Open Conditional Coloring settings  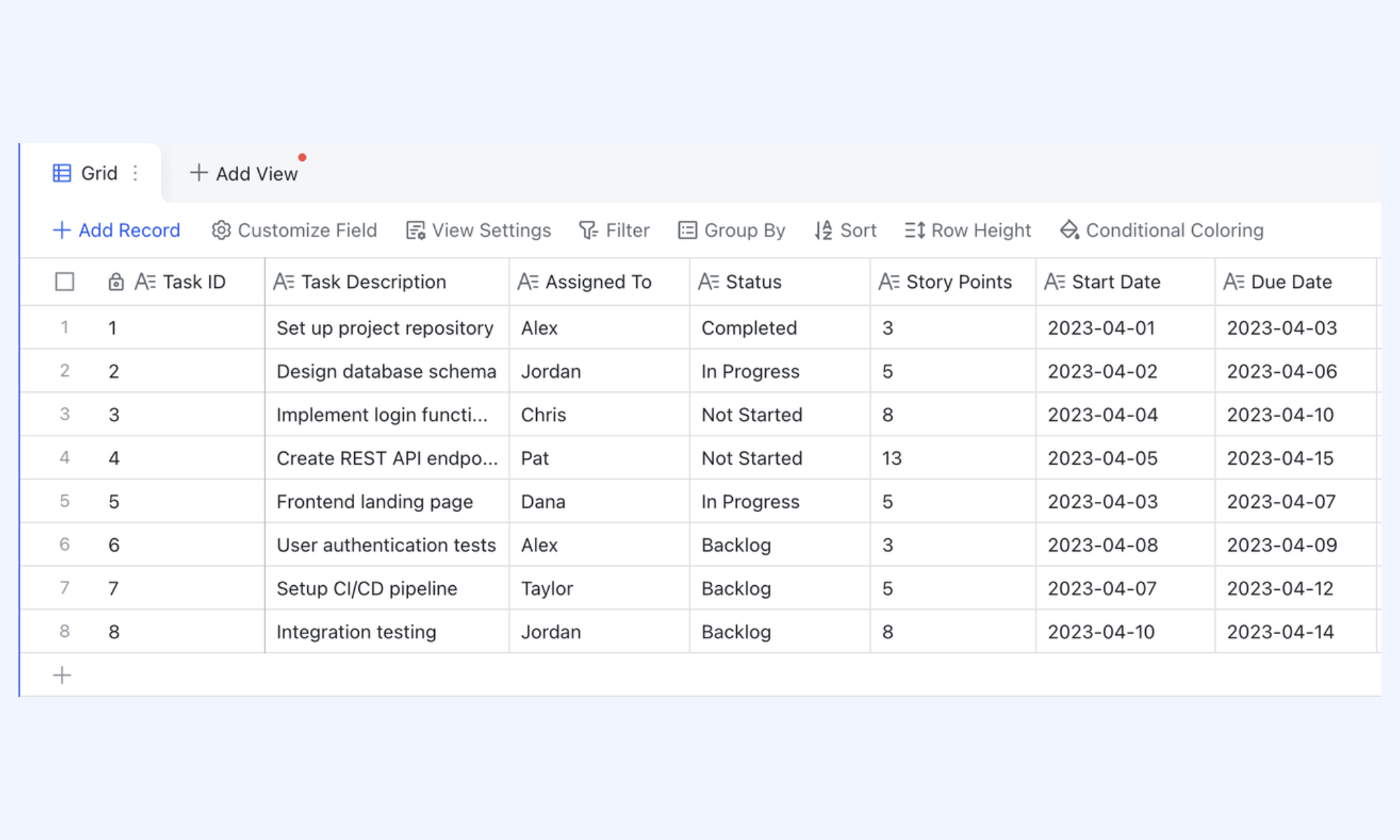click(1162, 230)
